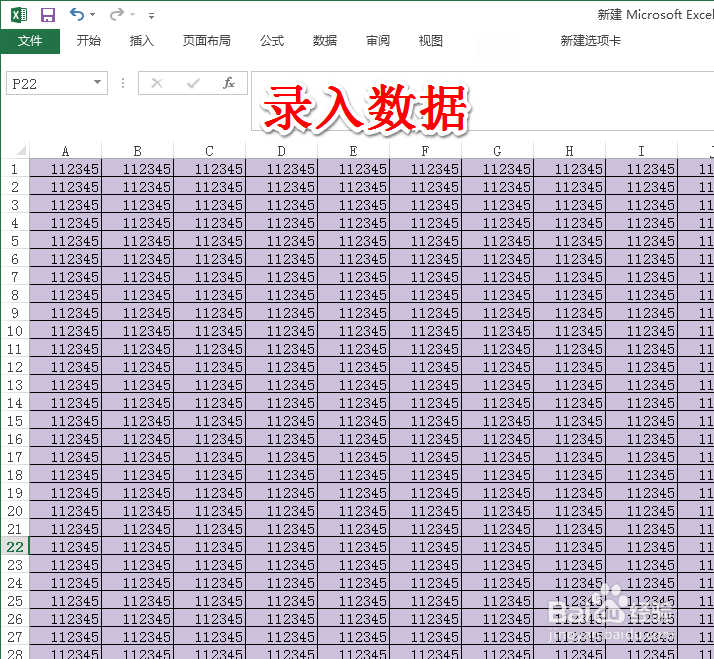Save the workbook with the floppy icon

click(48, 15)
